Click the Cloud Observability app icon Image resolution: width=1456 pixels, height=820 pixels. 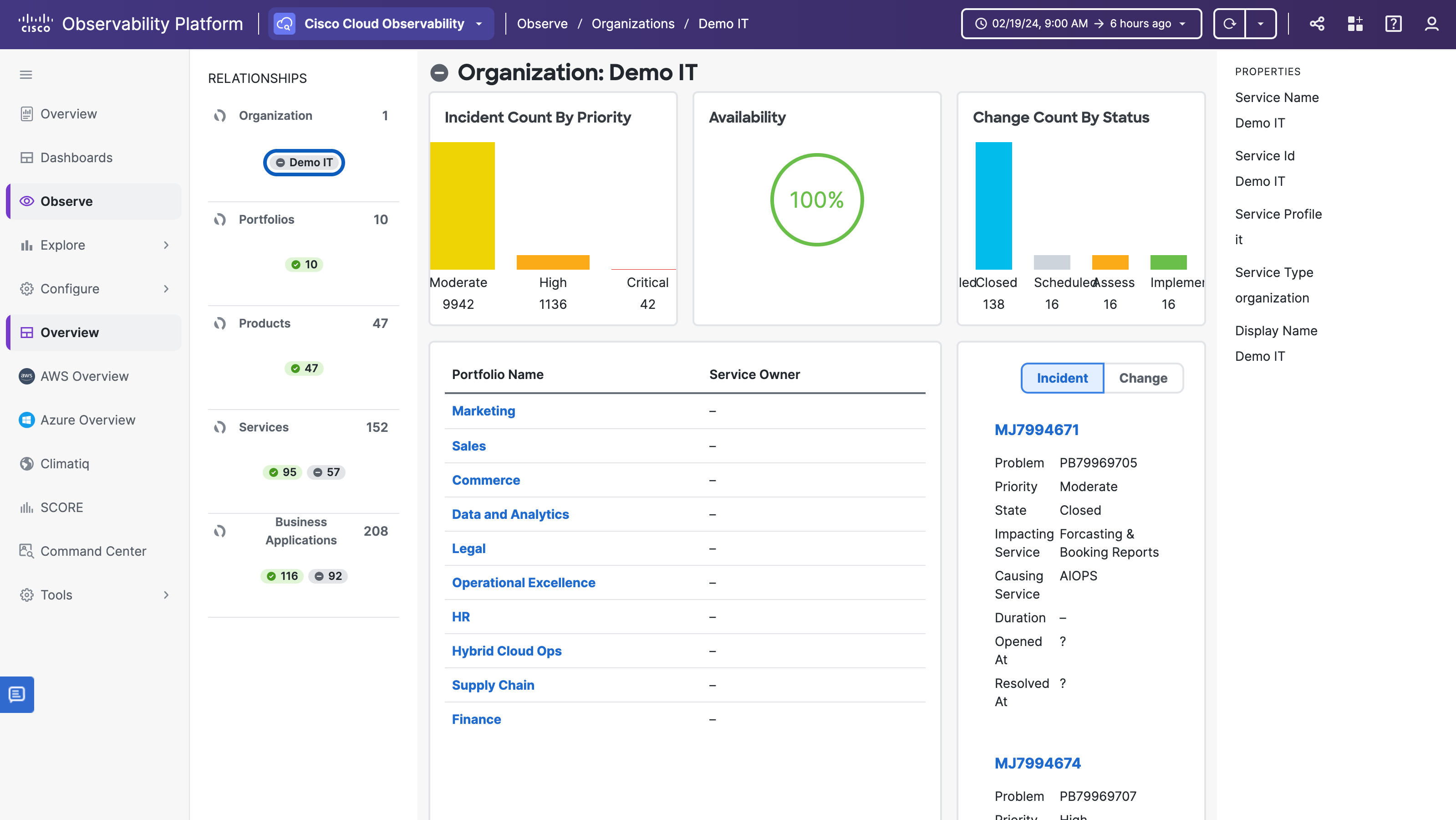click(x=284, y=24)
